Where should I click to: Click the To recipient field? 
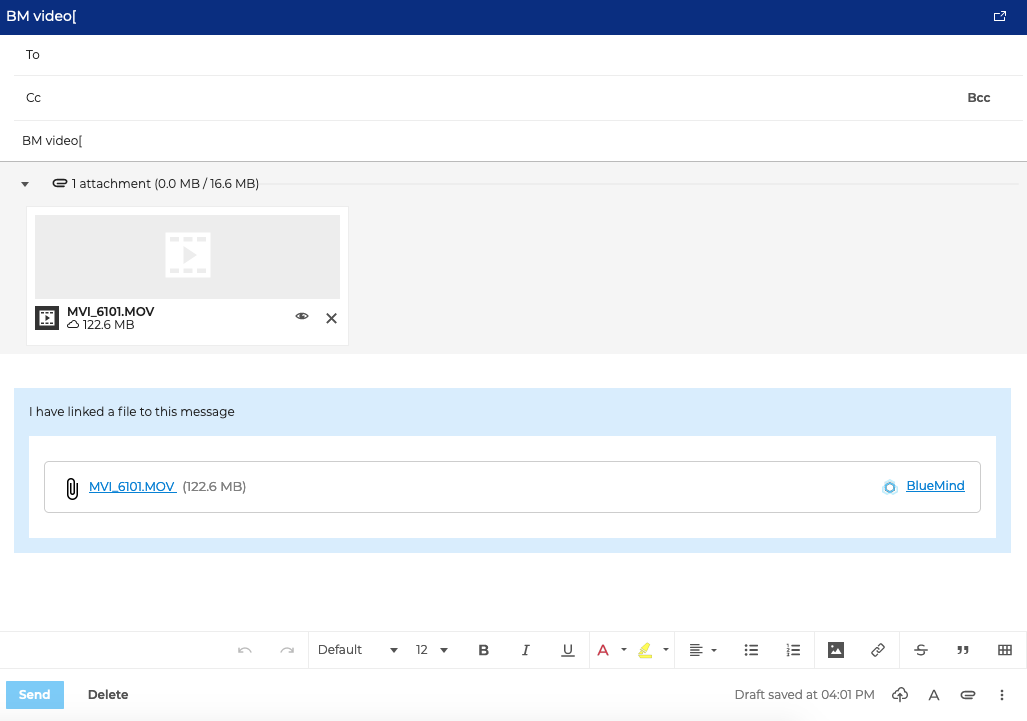click(x=518, y=55)
